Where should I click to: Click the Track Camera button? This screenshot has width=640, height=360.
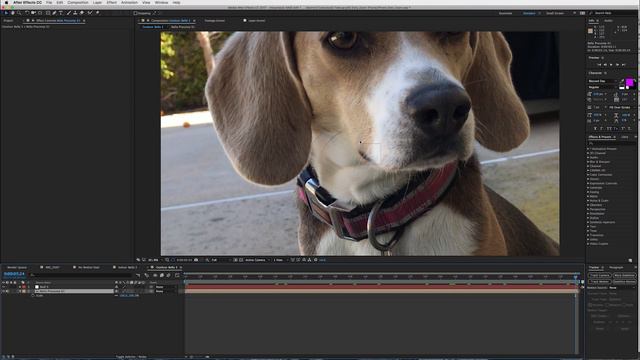[599, 276]
